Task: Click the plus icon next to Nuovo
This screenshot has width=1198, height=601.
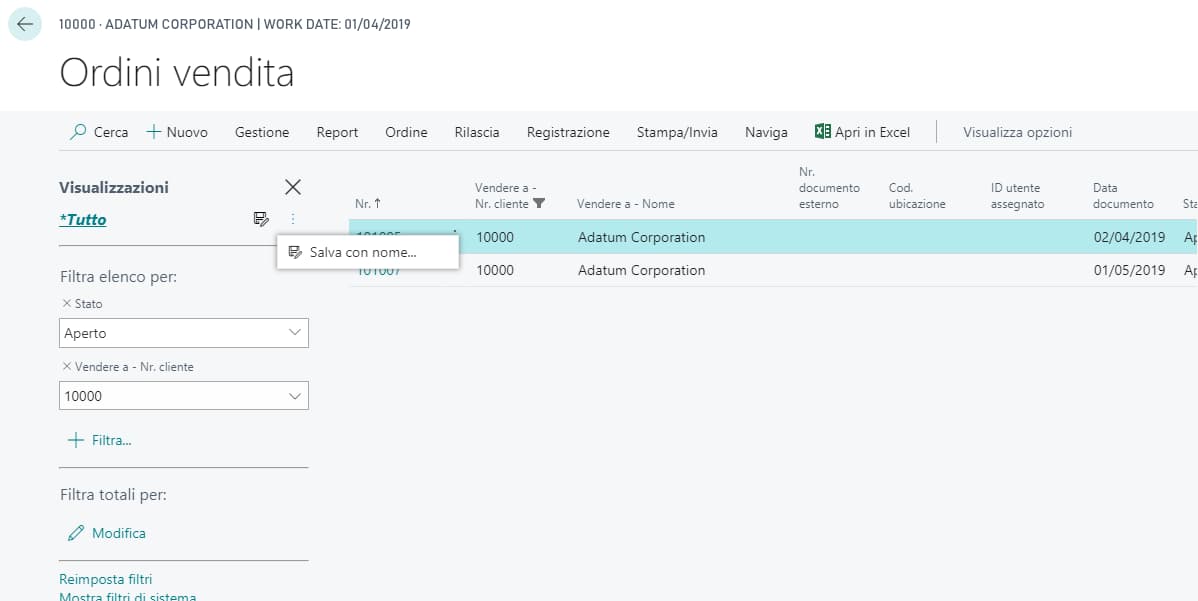Action: coord(154,132)
